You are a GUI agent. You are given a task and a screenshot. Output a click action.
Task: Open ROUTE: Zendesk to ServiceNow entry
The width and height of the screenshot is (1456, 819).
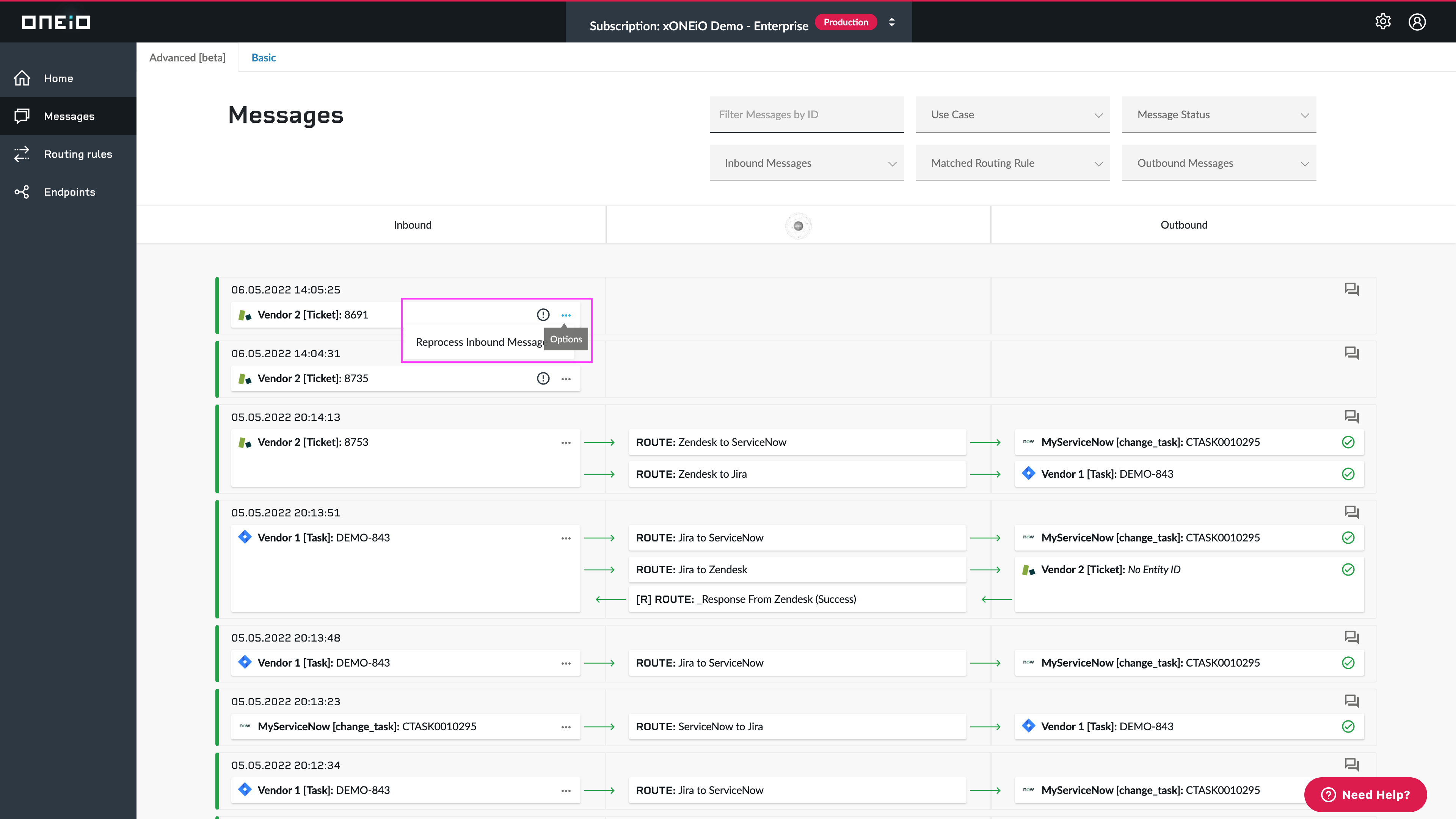(797, 442)
